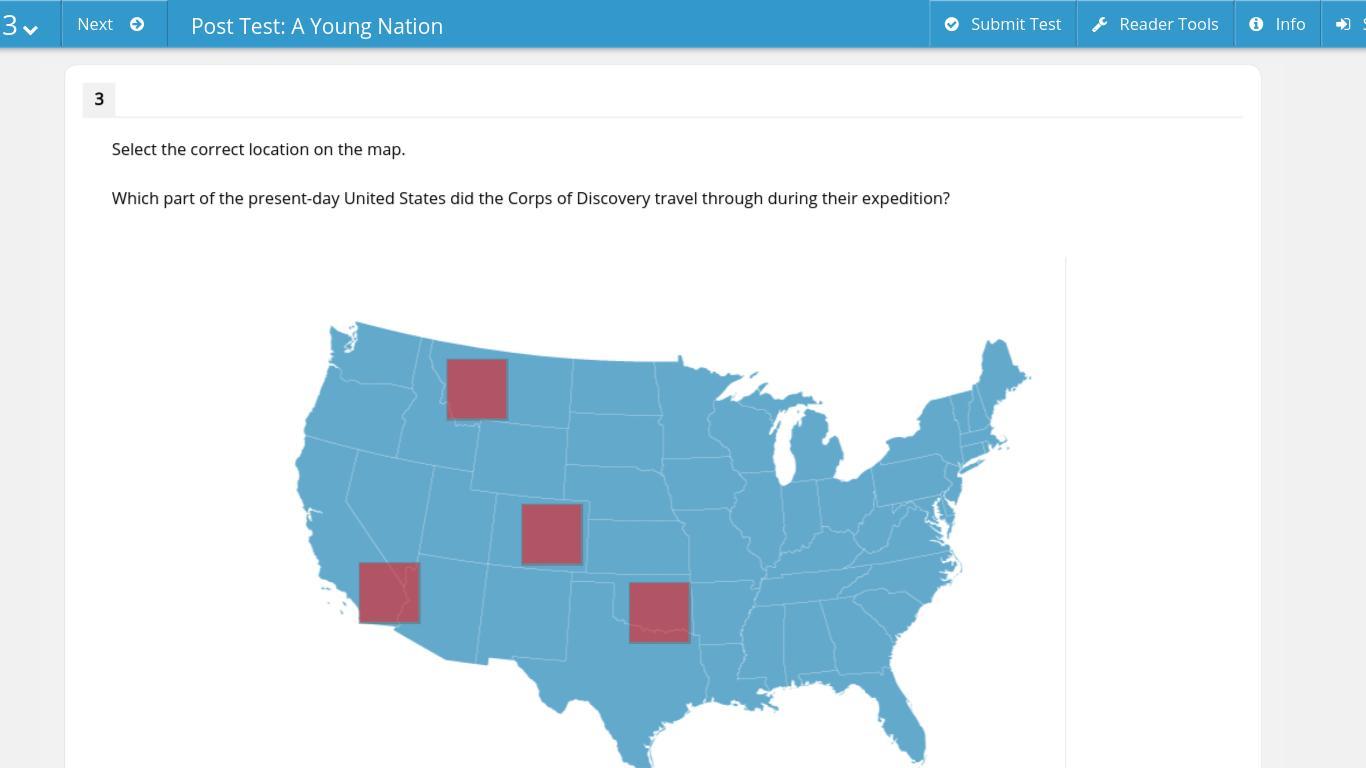Open the Reader Tools menu
1366x768 pixels.
(x=1168, y=24)
